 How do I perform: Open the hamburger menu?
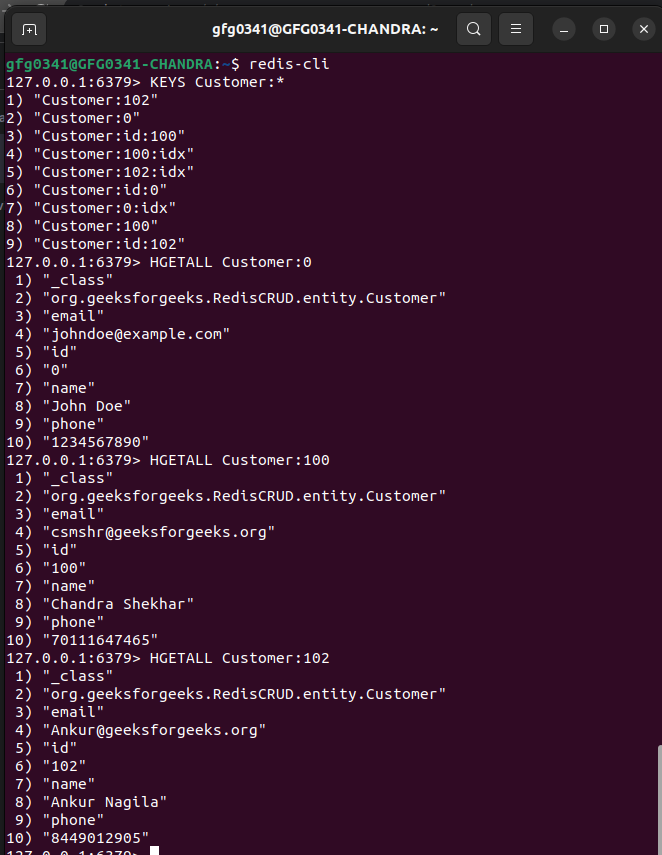[516, 29]
